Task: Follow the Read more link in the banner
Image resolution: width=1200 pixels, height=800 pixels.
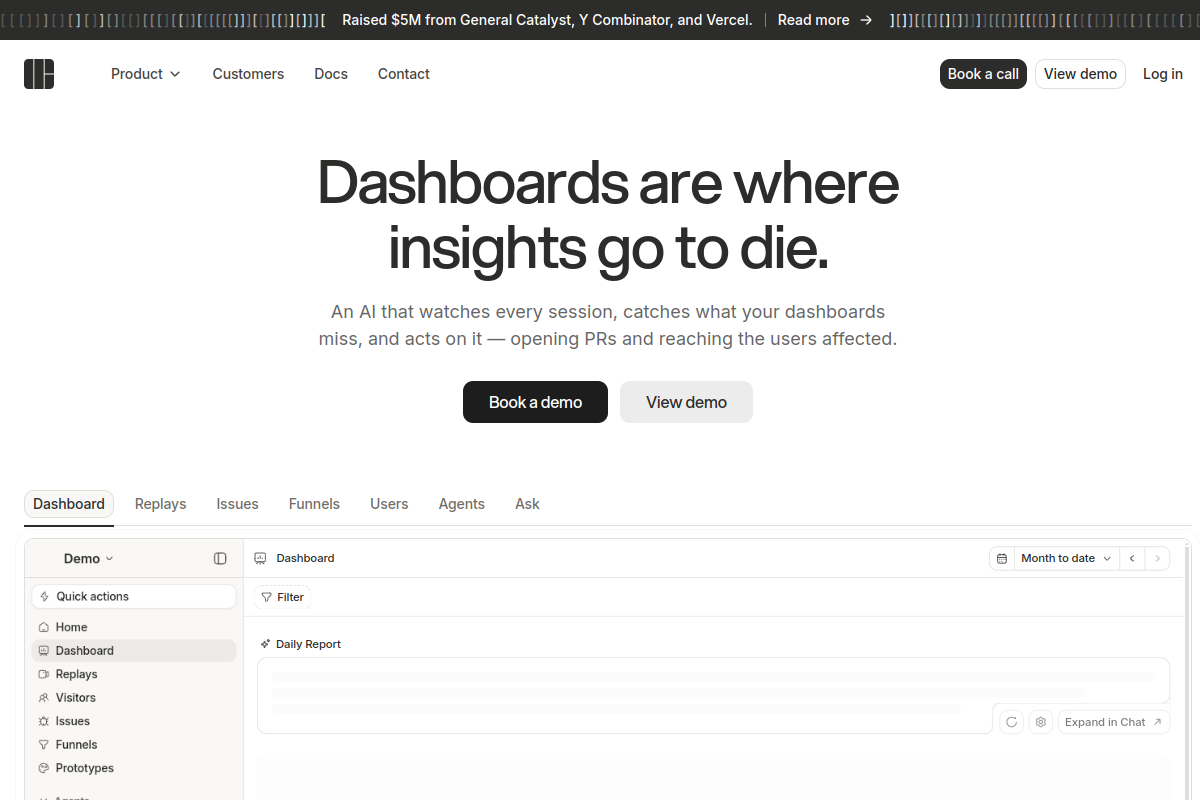Action: (825, 20)
